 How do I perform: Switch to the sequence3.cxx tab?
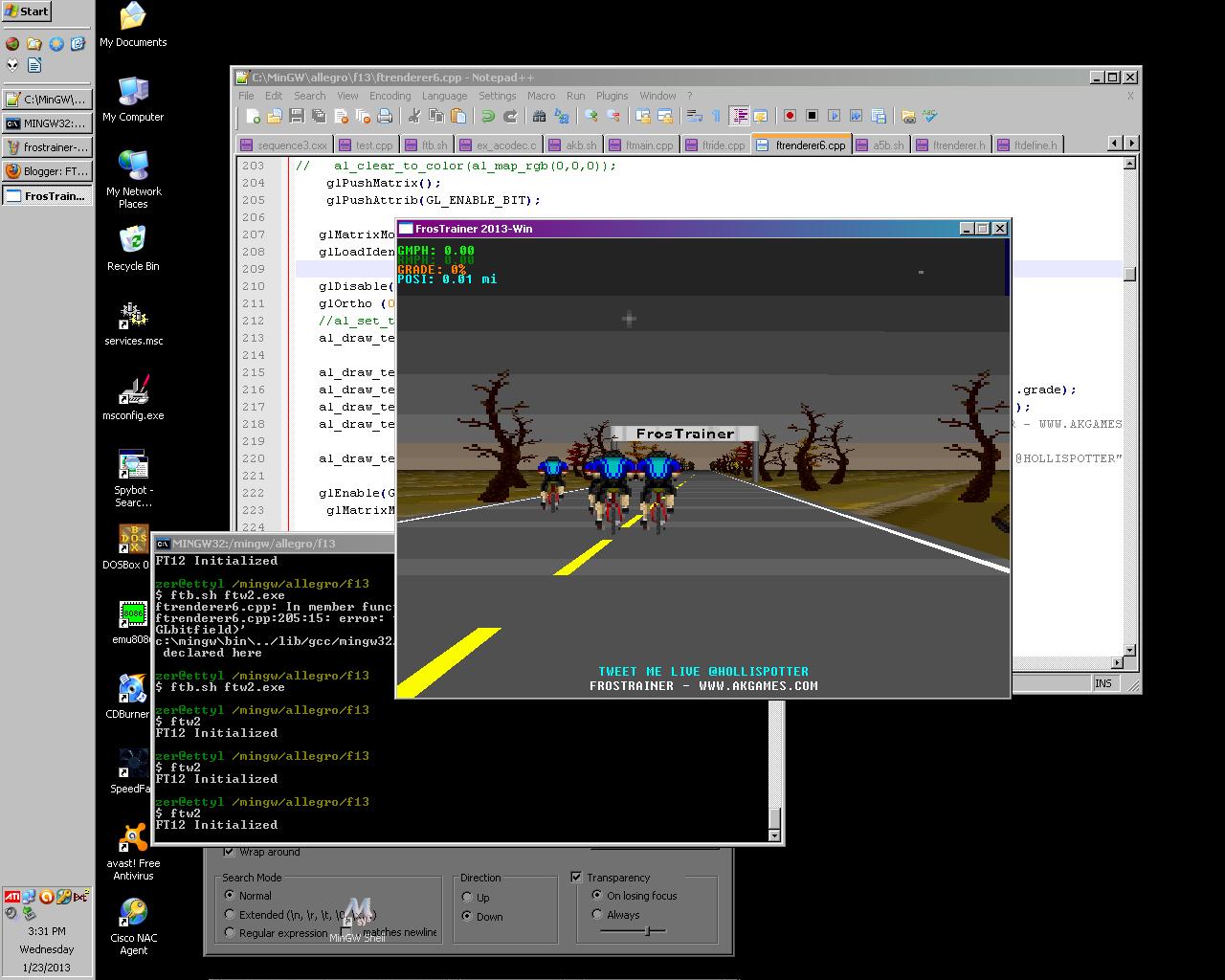pyautogui.click(x=284, y=145)
